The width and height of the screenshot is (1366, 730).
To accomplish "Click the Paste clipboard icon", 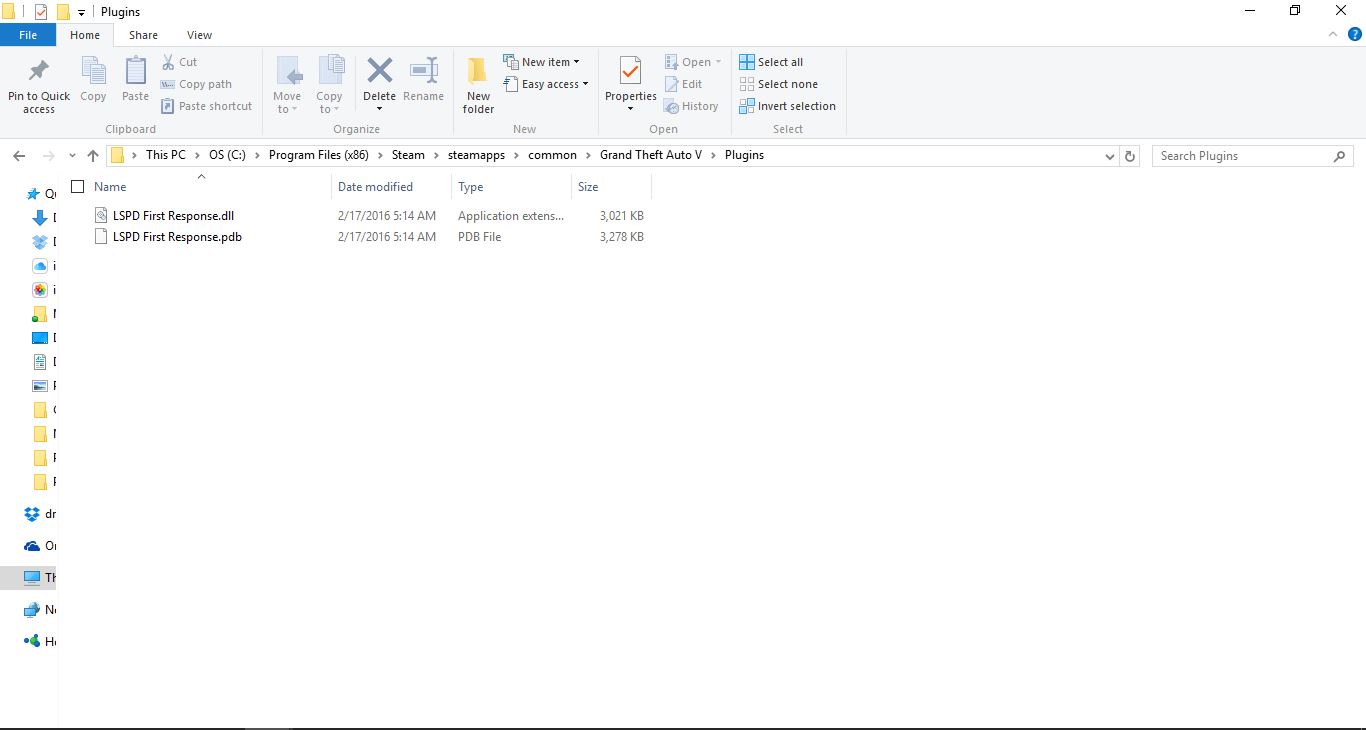I will click(135, 72).
